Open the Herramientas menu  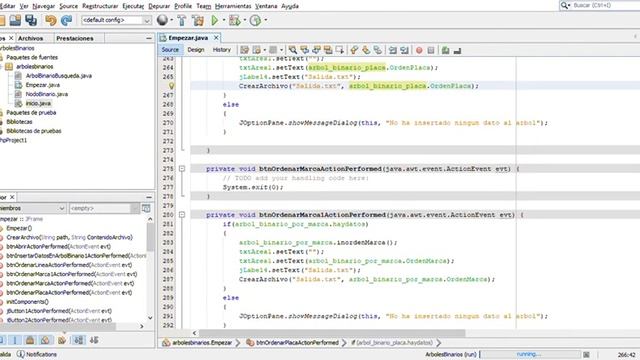pyautogui.click(x=233, y=6)
